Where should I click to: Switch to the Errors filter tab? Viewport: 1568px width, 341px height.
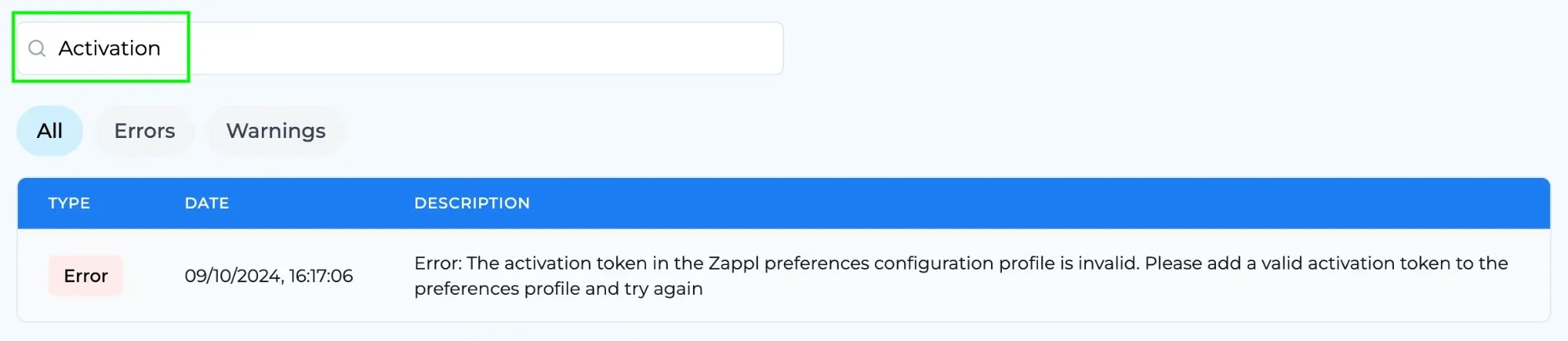coord(144,131)
